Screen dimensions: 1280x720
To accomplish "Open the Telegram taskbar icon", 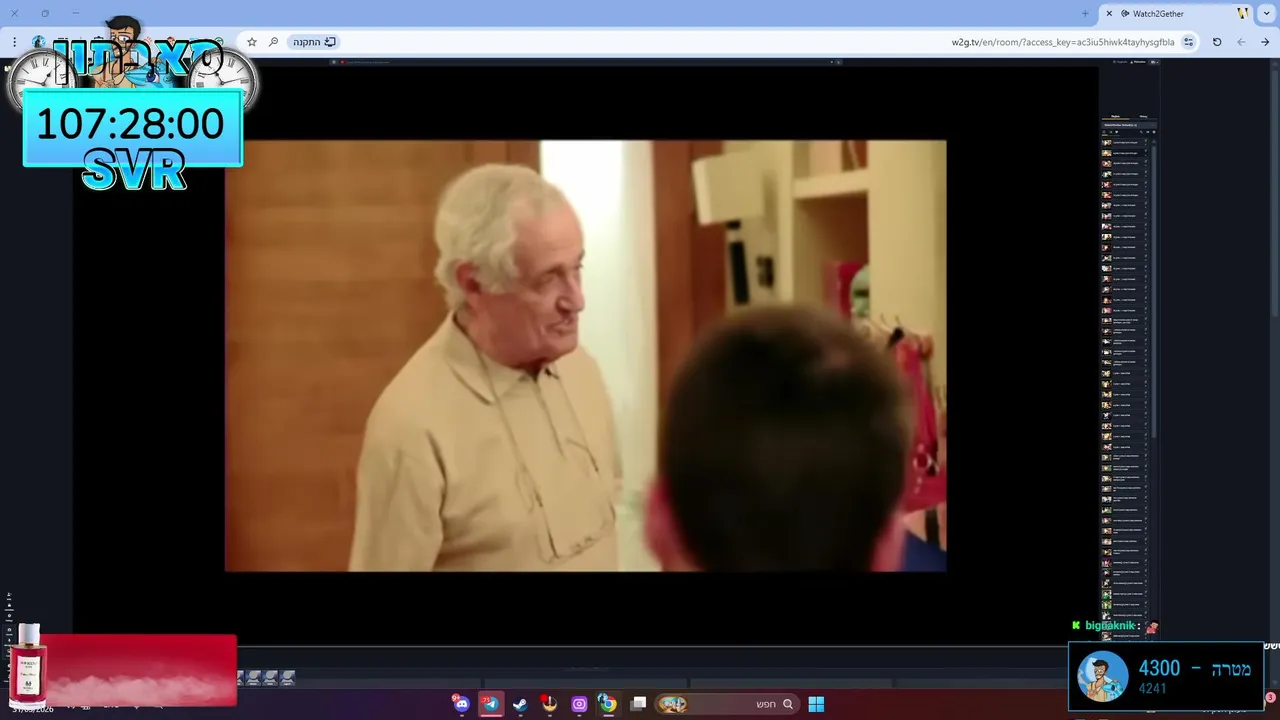I will tap(490, 704).
